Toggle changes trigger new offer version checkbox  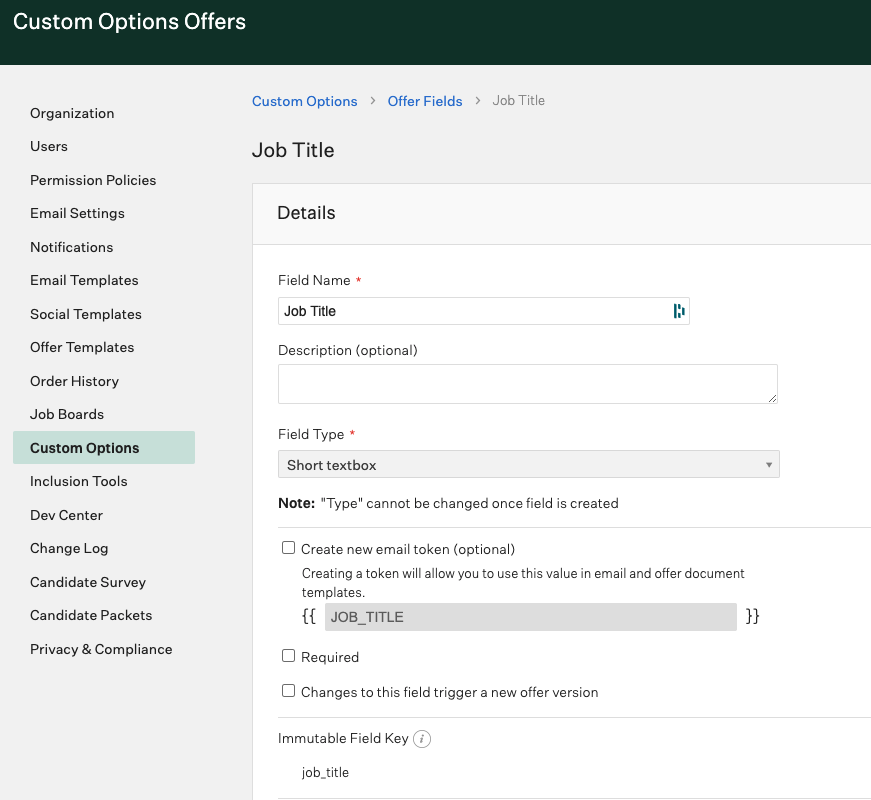click(x=289, y=691)
